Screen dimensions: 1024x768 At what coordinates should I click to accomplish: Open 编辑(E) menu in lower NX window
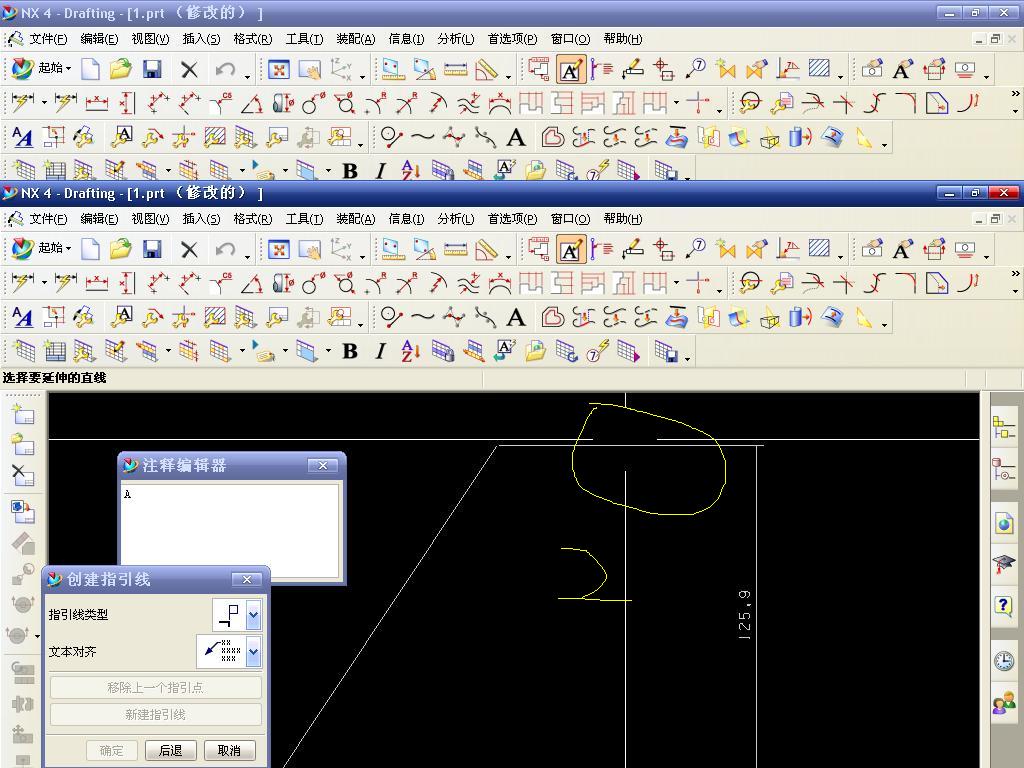click(x=99, y=219)
